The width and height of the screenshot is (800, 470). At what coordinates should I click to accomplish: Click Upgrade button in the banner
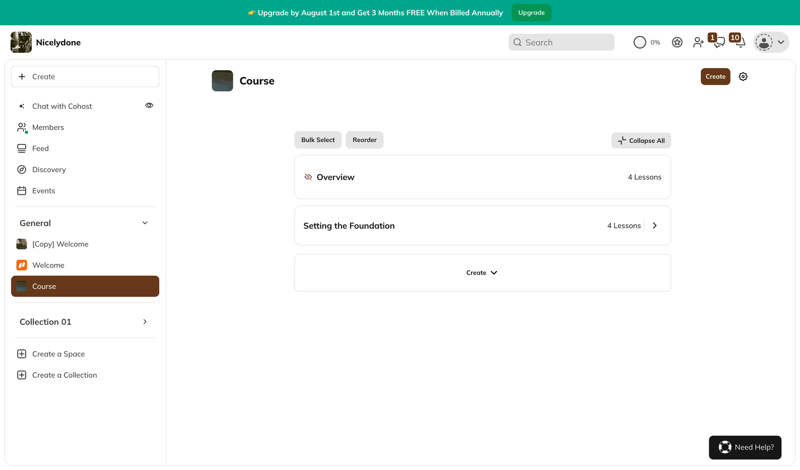(x=531, y=13)
